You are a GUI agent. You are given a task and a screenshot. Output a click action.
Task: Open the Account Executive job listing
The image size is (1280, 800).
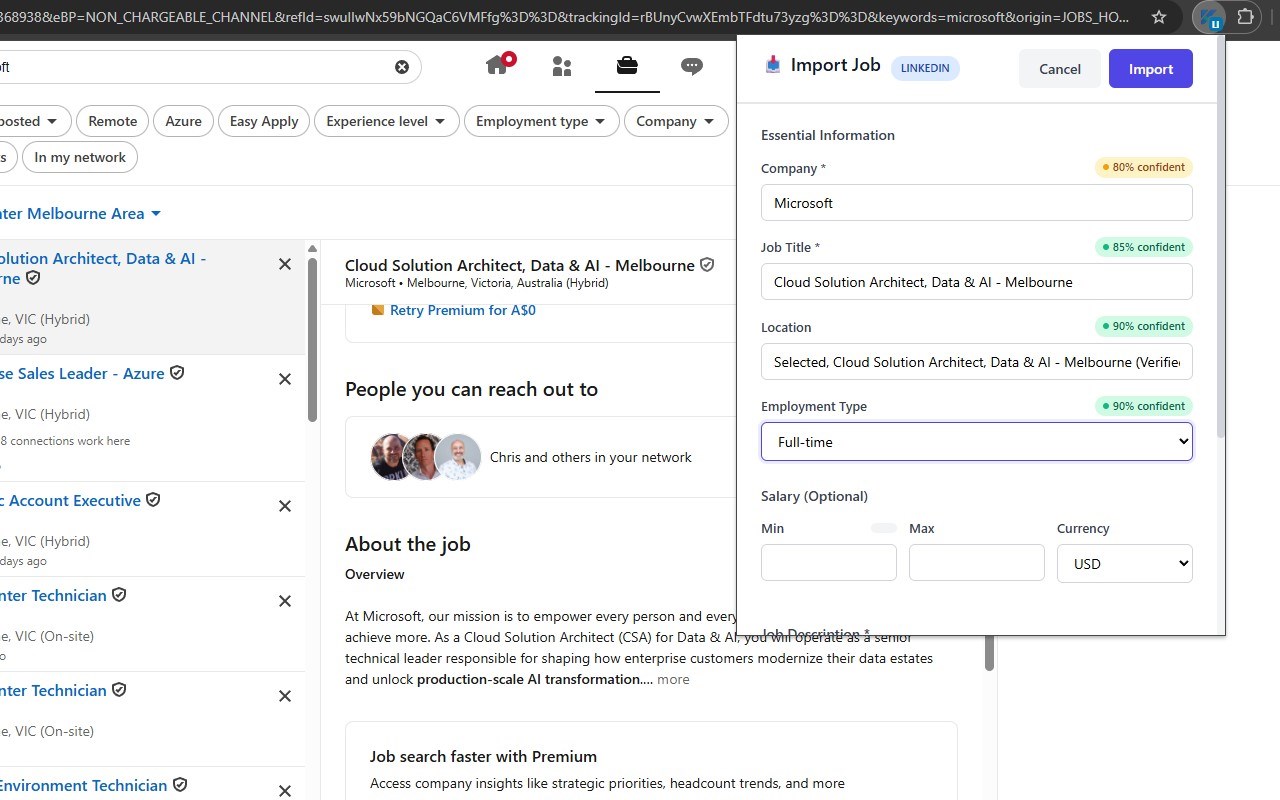[x=70, y=500]
